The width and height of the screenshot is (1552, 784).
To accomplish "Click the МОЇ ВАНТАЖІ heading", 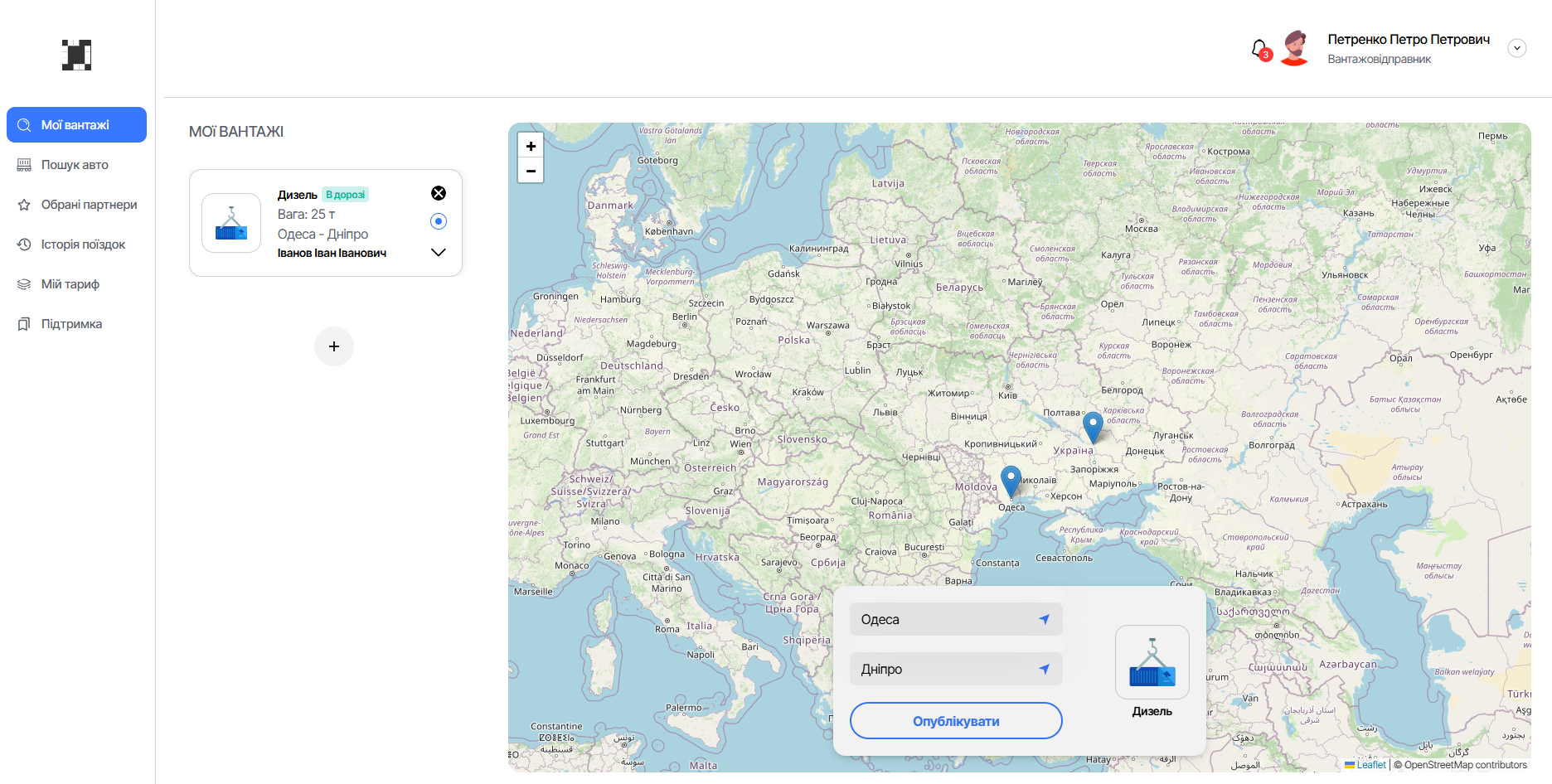I will [x=236, y=132].
